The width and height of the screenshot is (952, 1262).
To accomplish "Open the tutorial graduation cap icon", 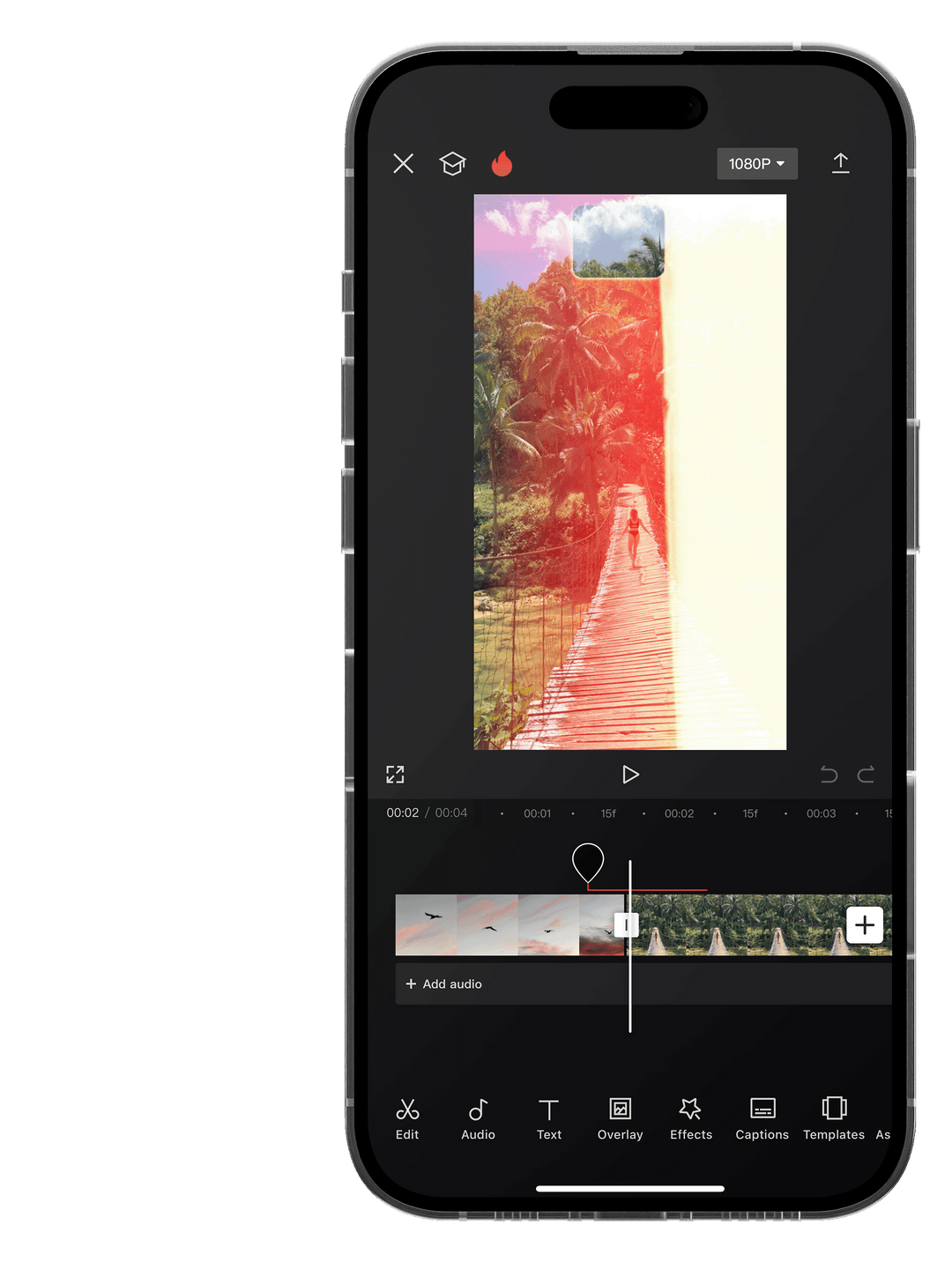I will coord(452,164).
